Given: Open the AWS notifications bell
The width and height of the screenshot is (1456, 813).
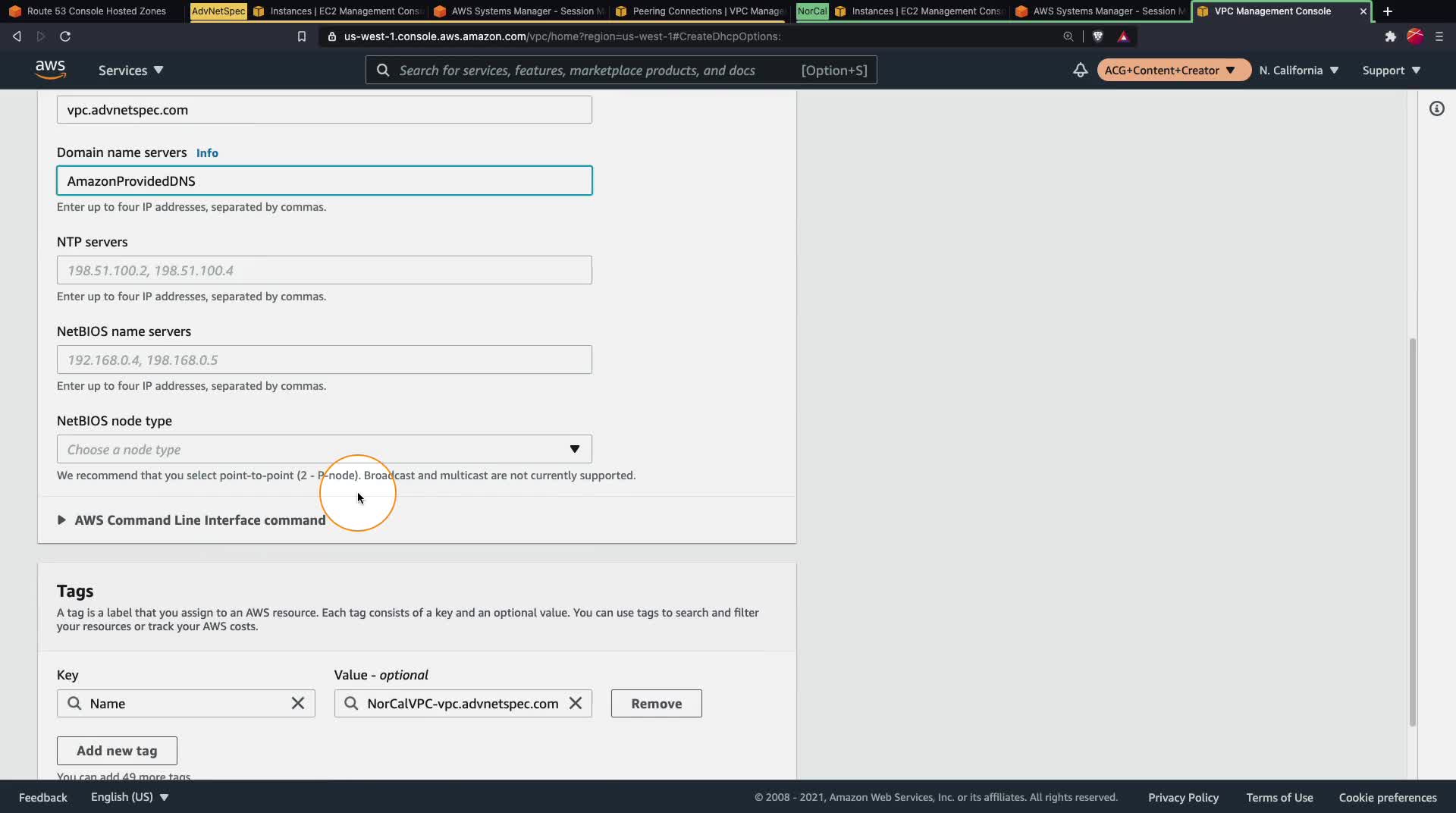Looking at the screenshot, I should click(1080, 70).
